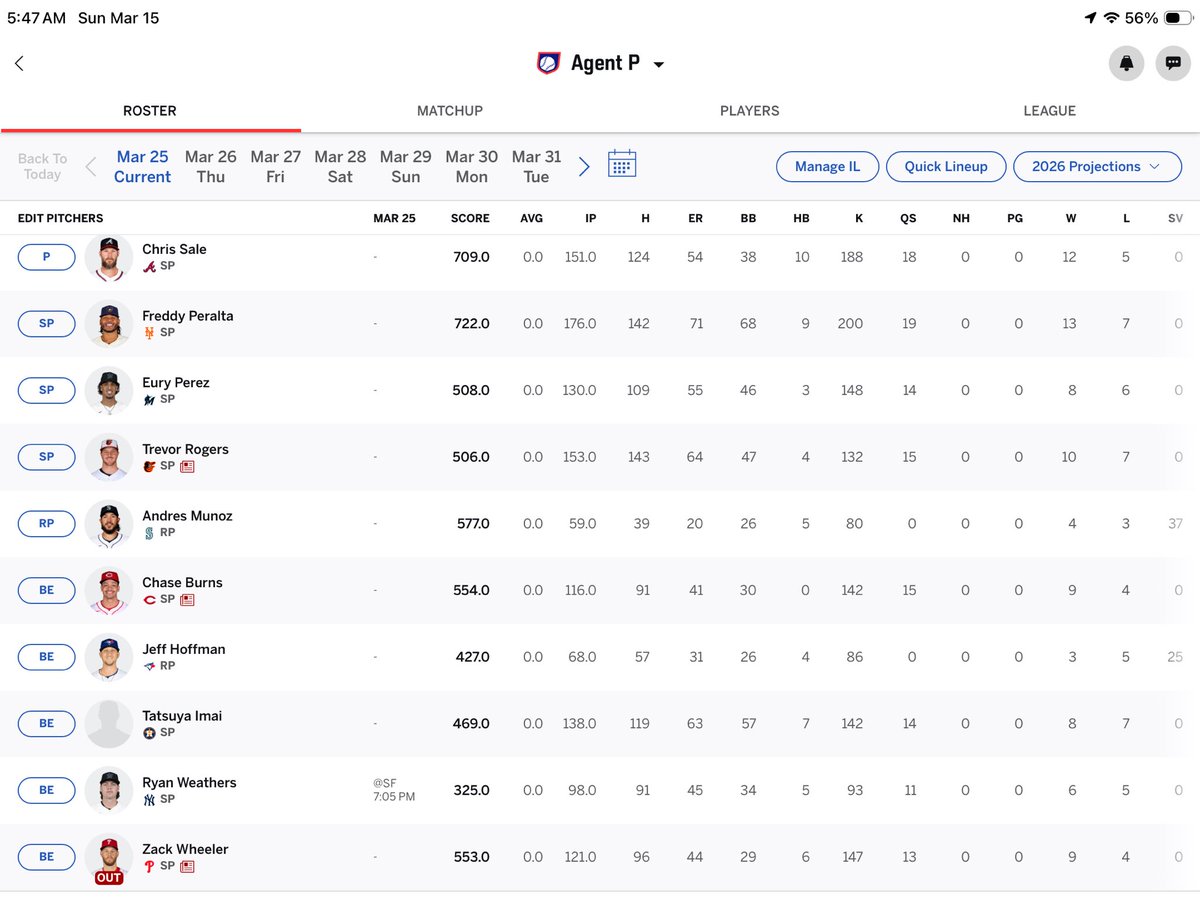
Task: Expand the Agent P team dropdown
Action: pos(658,65)
